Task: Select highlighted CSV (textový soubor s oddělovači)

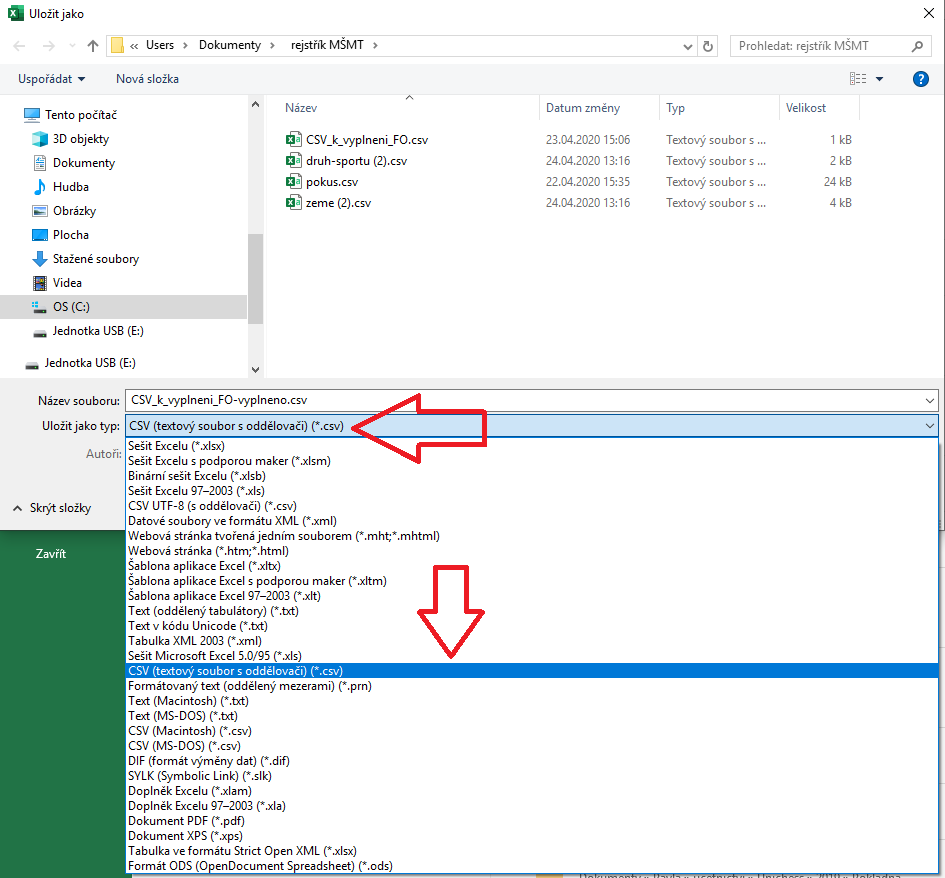Action: 532,671
